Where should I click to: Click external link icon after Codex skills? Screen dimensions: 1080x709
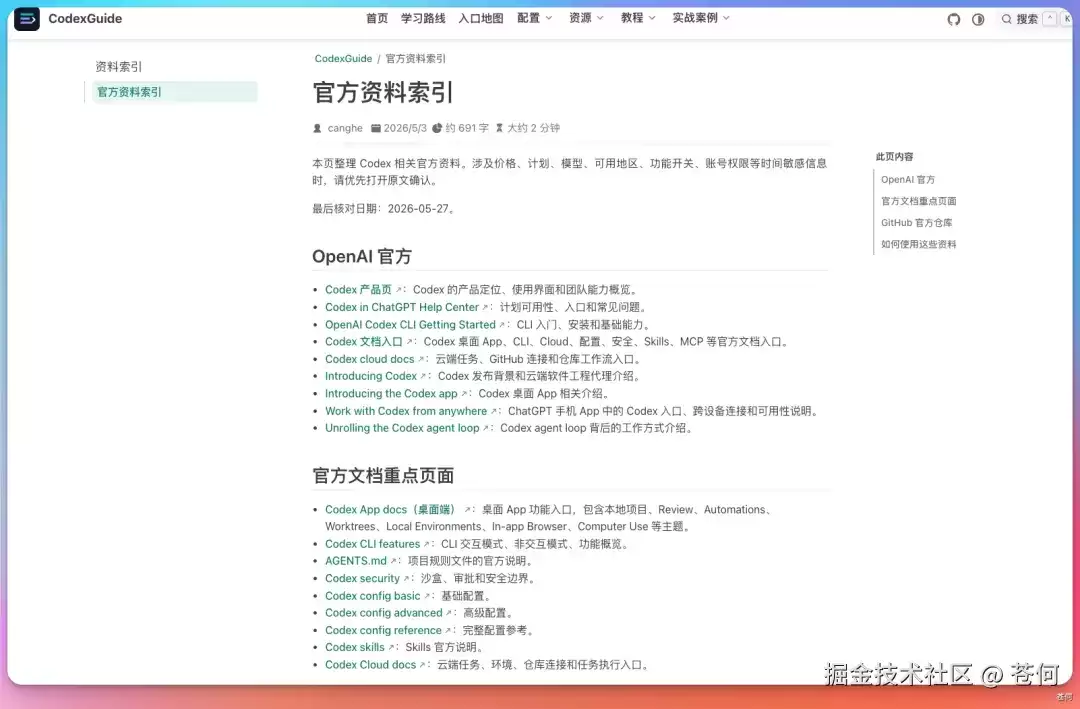[392, 648]
